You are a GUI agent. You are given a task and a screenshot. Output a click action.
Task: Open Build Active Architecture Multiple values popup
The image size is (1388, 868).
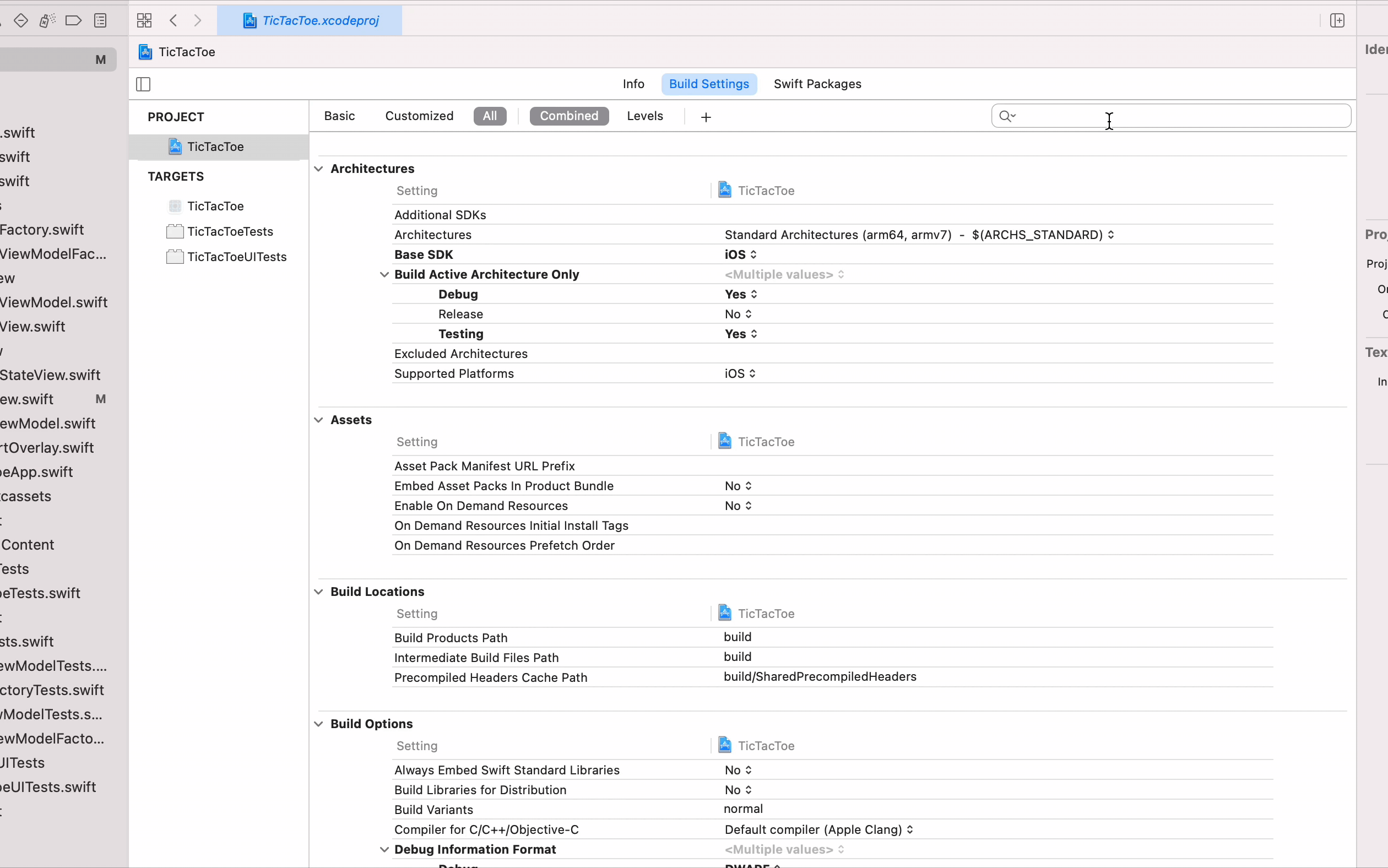pyautogui.click(x=784, y=274)
